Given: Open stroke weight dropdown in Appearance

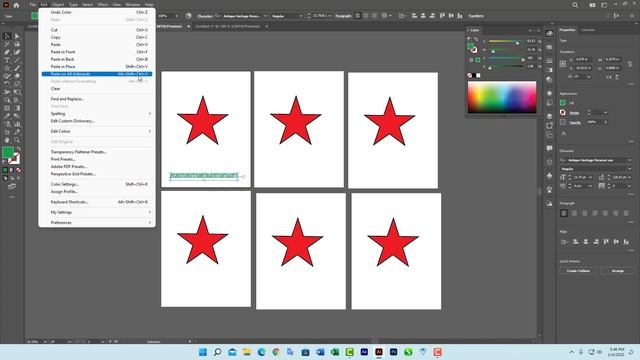Looking at the screenshot, I should click(606, 113).
